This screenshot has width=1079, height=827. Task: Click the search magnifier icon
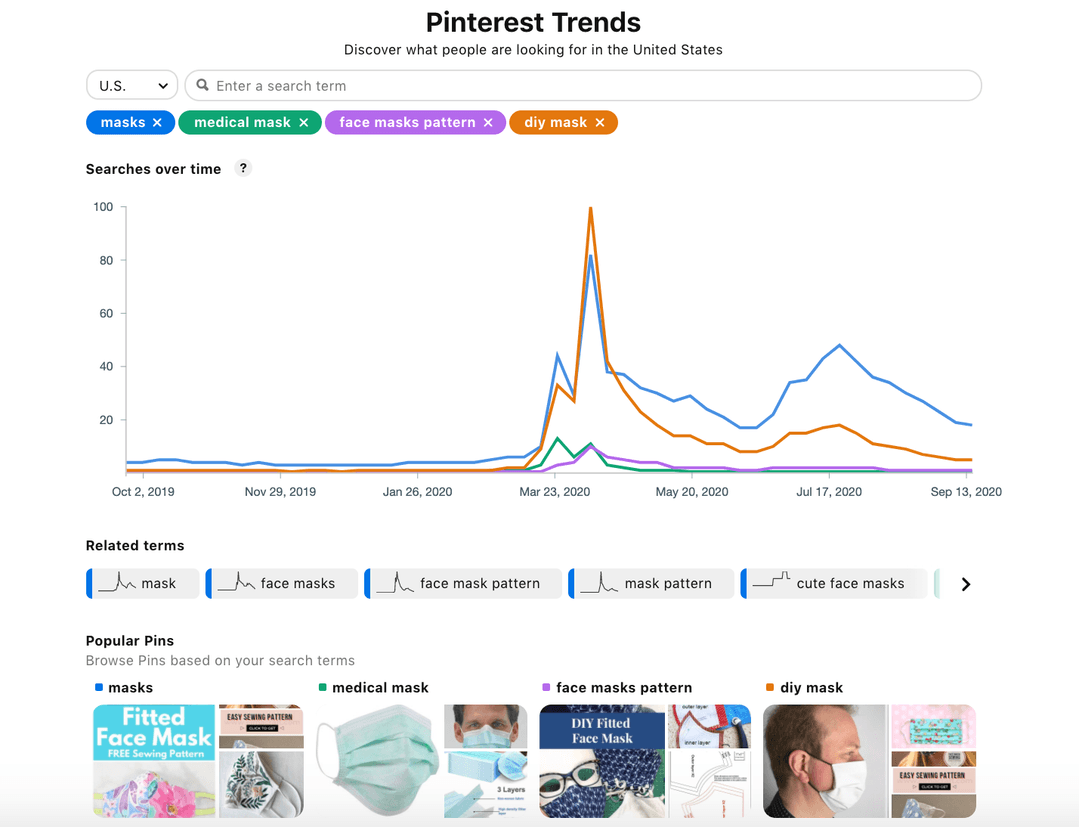202,85
